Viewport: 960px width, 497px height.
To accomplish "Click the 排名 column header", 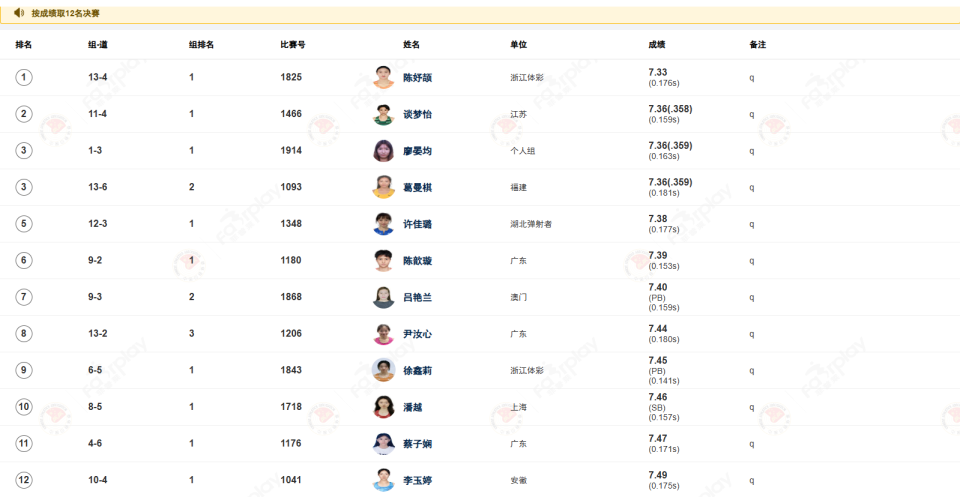I will pos(24,45).
